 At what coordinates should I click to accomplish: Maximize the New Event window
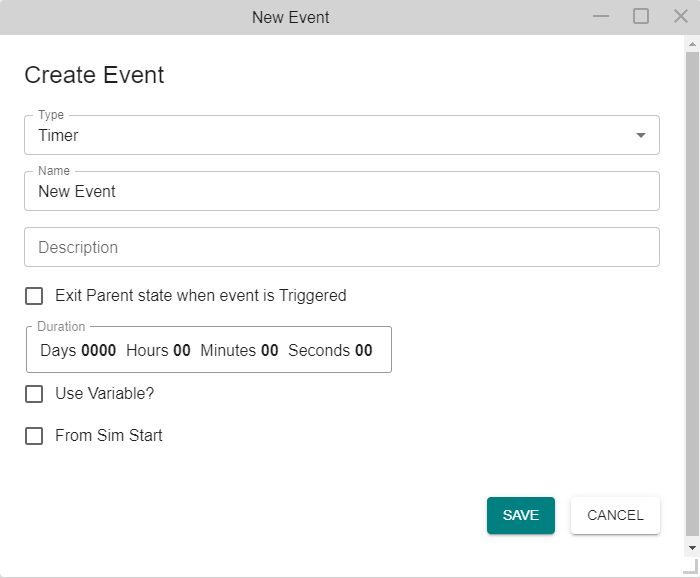(x=641, y=17)
